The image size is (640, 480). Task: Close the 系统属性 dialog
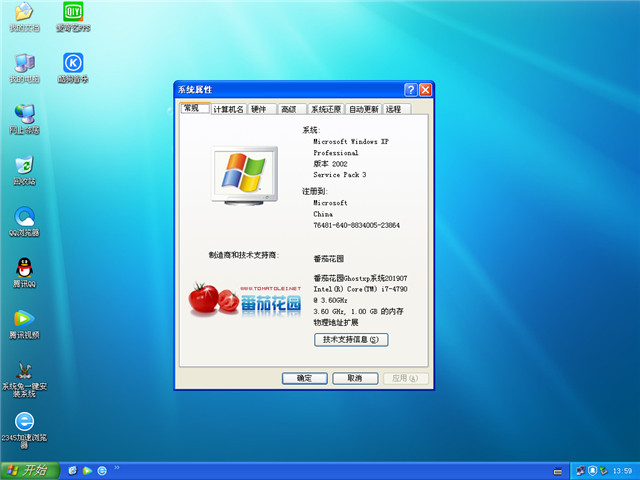pos(425,90)
